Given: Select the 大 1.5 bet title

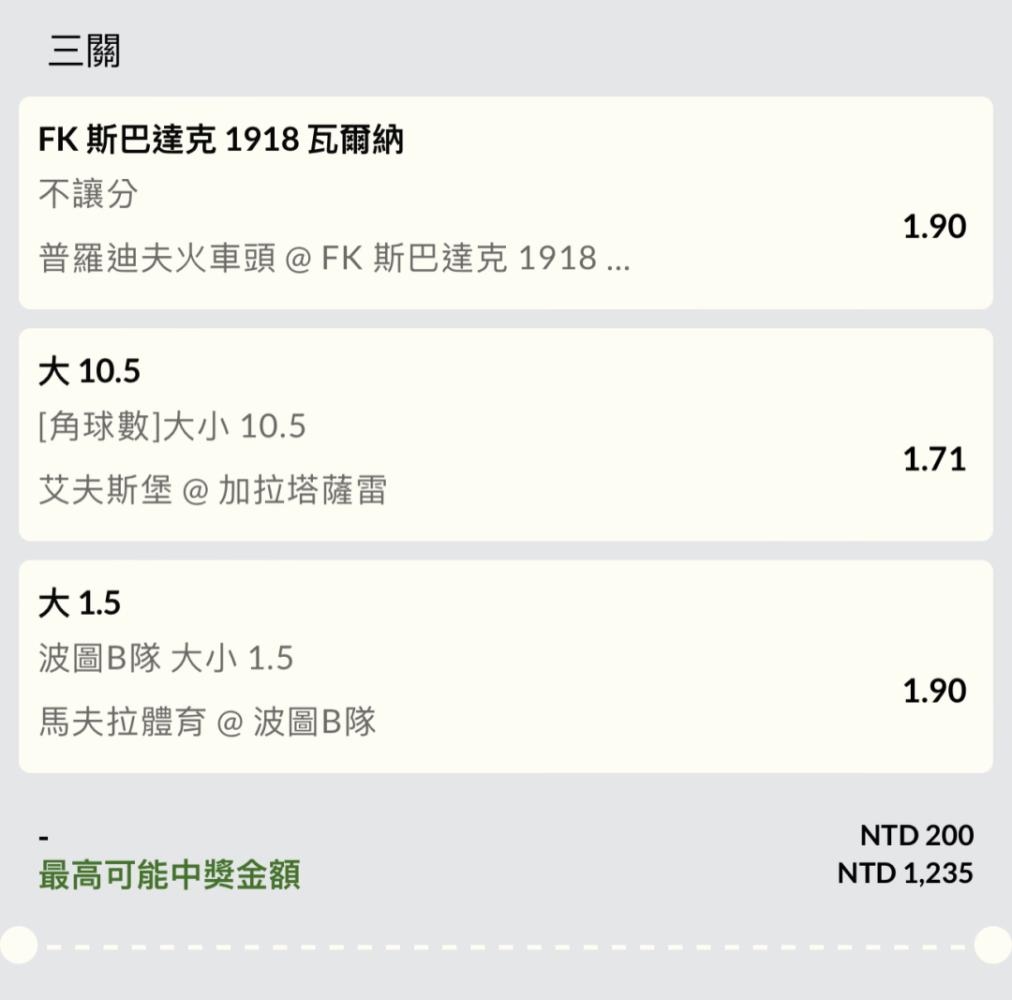Looking at the screenshot, I should (79, 603).
